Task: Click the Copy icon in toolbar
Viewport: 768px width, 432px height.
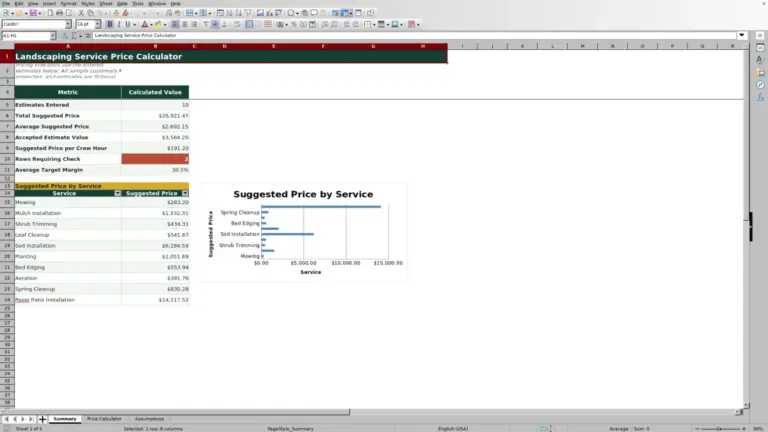Action: [x=90, y=13]
